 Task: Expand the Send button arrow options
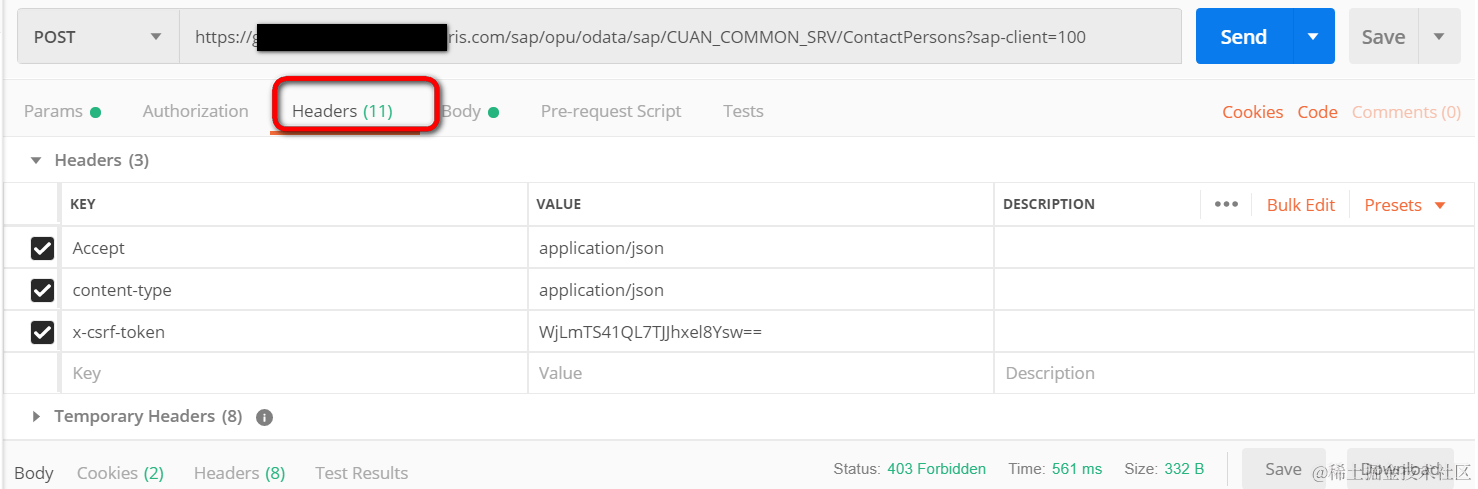pos(1313,37)
